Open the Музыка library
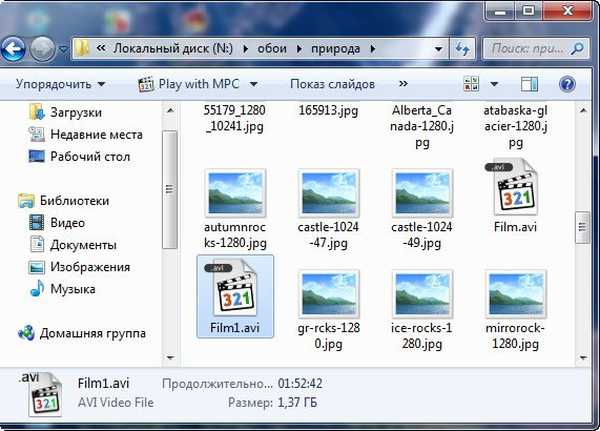 [x=73, y=288]
